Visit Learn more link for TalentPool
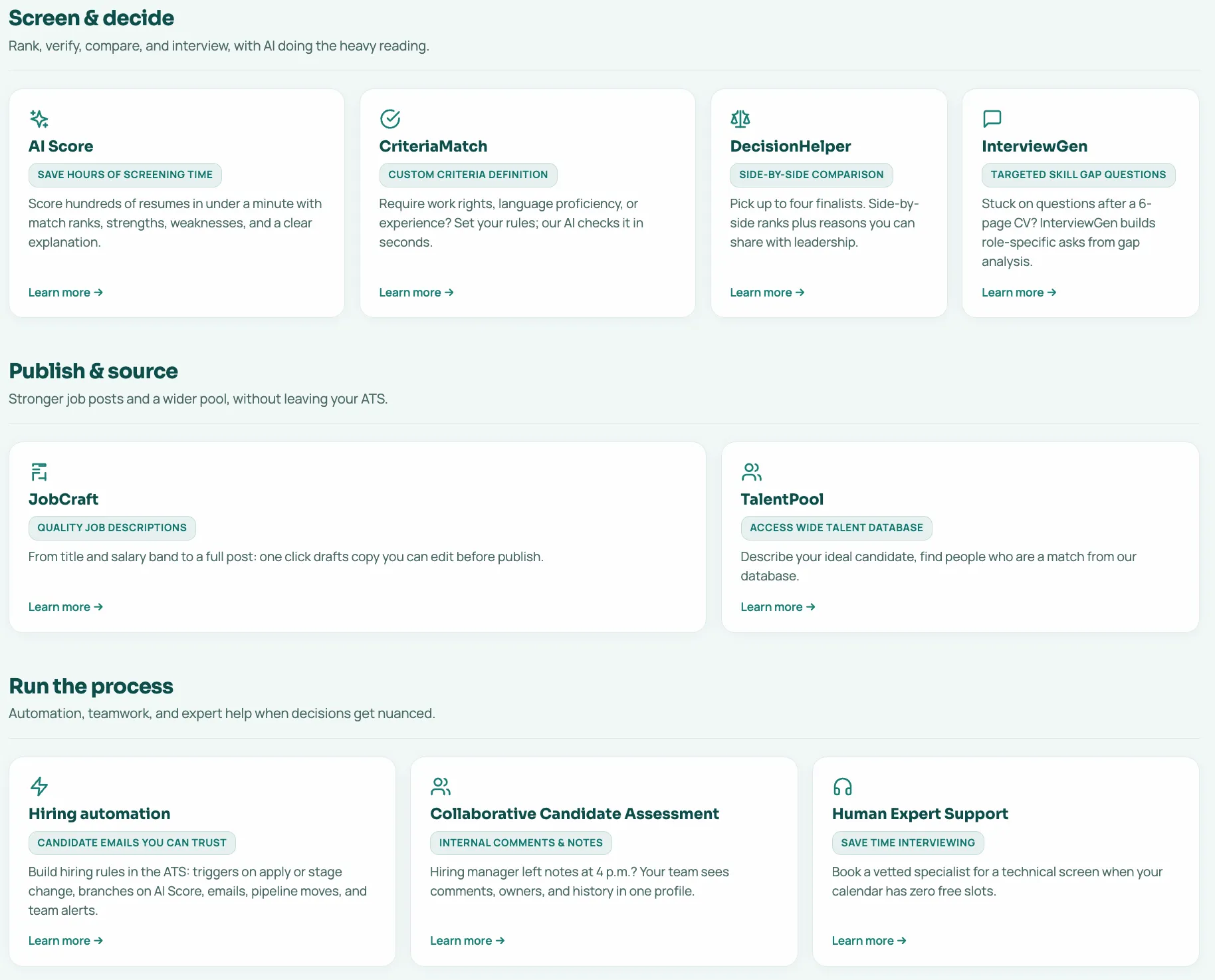The height and width of the screenshot is (980, 1215). [778, 607]
